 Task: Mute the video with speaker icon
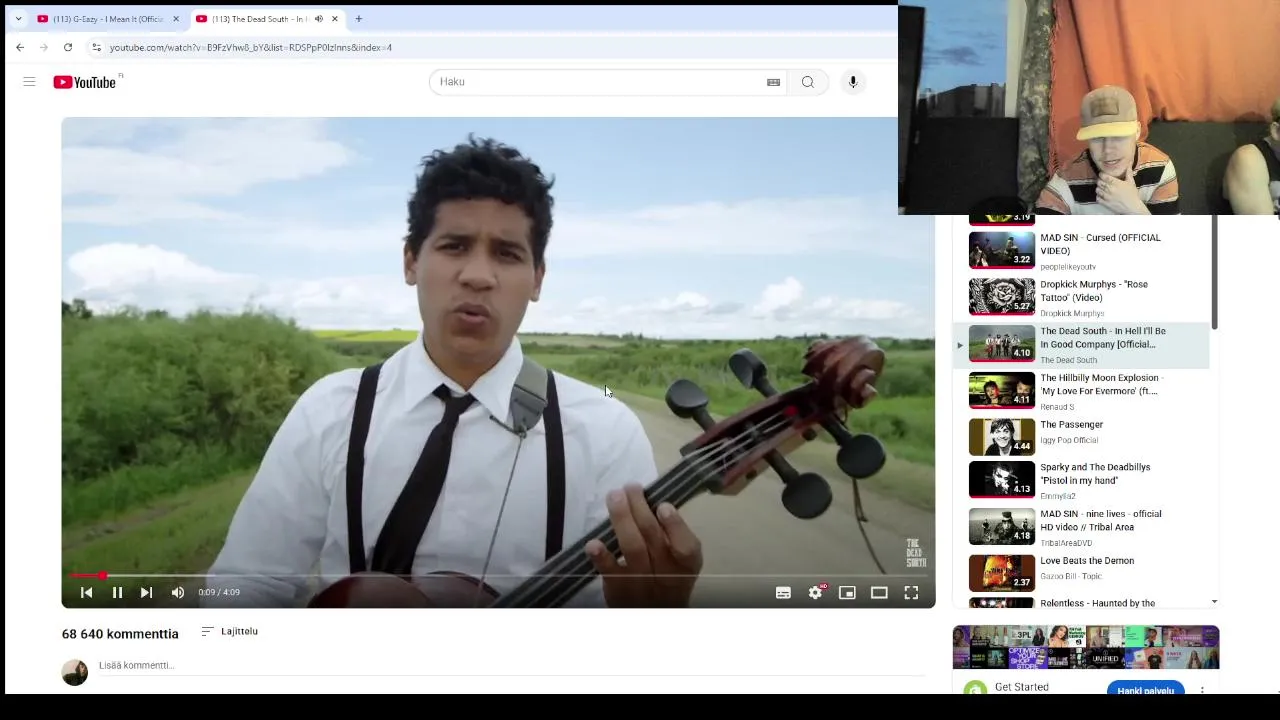coord(177,592)
